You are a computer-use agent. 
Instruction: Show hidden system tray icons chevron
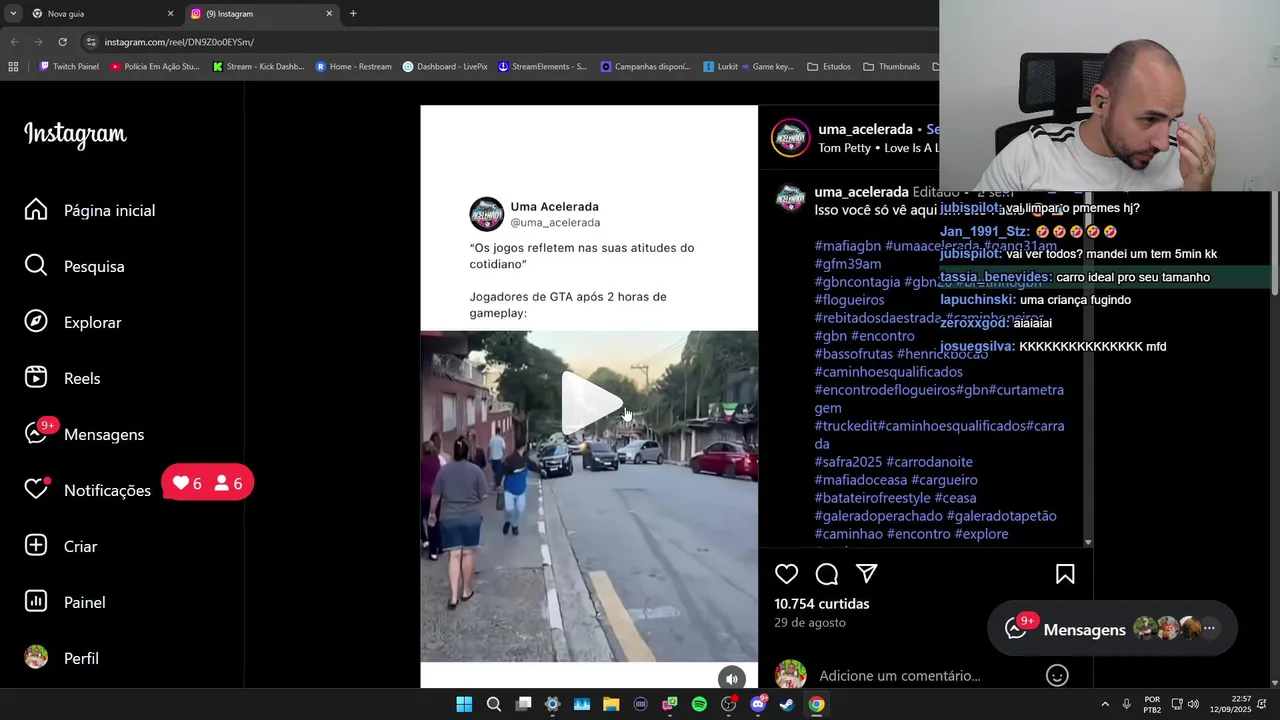(1105, 704)
